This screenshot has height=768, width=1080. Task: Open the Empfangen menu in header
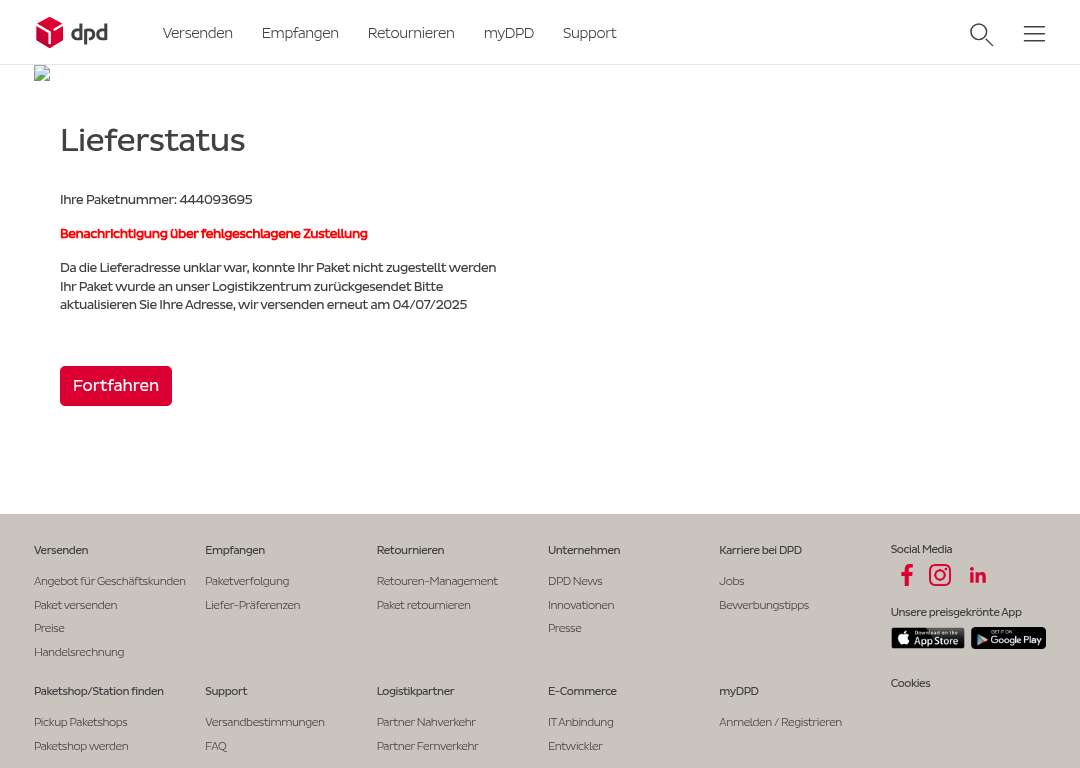(x=300, y=33)
